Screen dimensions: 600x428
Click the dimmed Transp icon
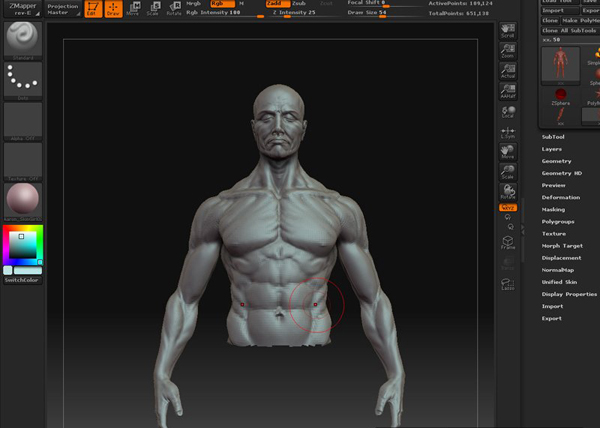pos(508,263)
